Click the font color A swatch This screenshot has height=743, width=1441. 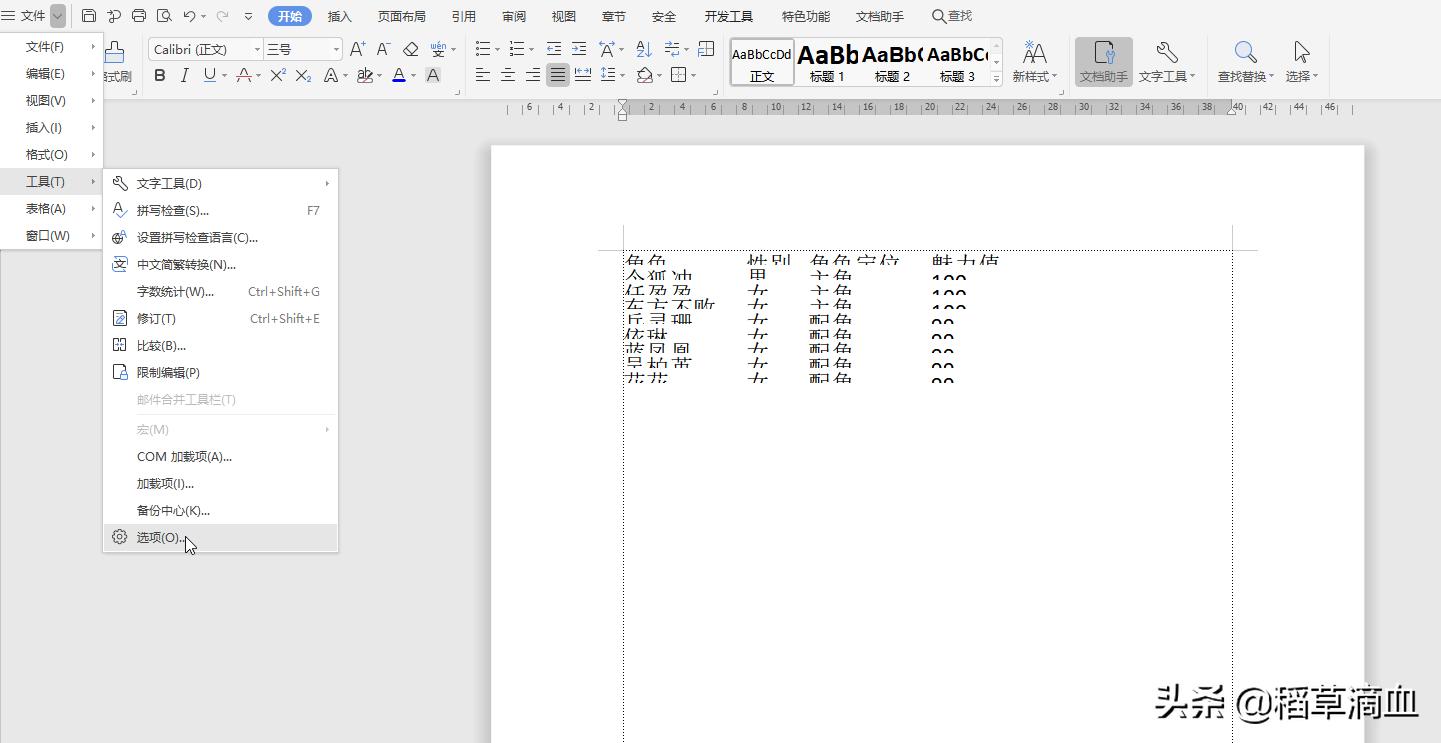click(398, 75)
